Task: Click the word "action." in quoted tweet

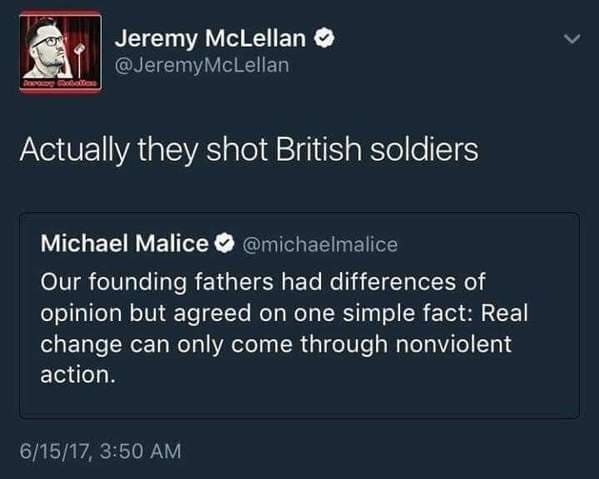Action: [78, 375]
